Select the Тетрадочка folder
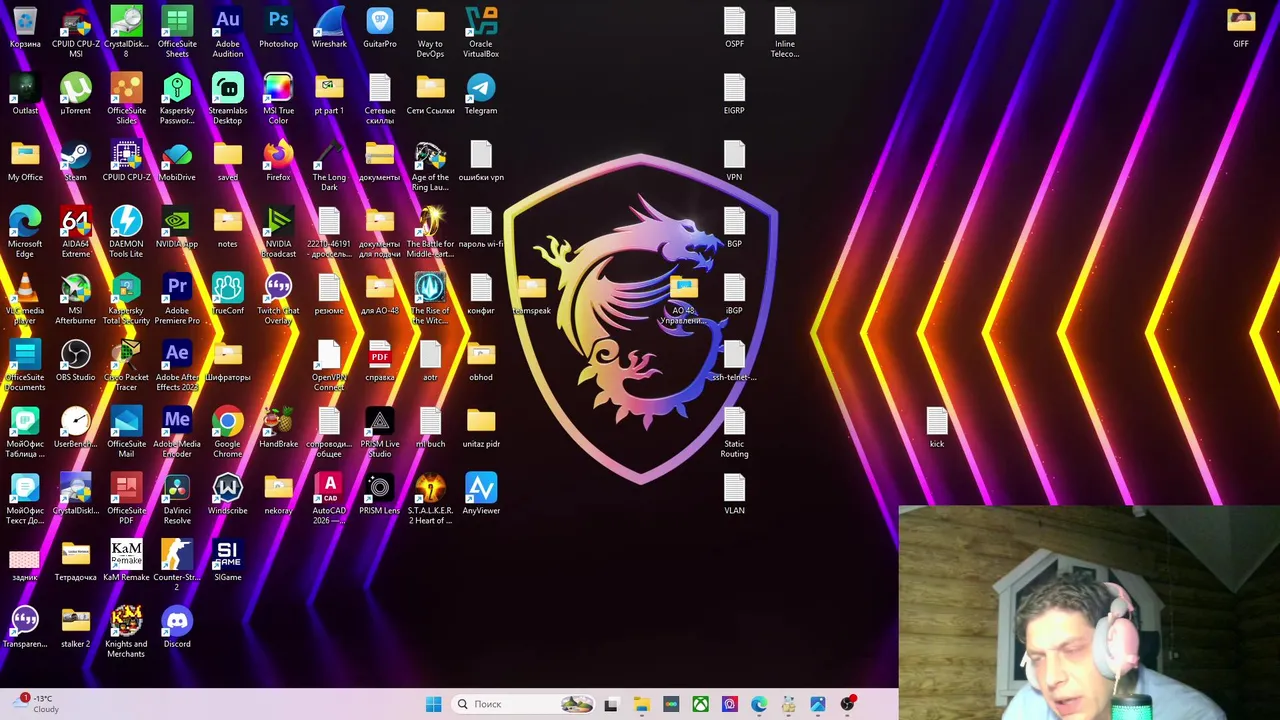The width and height of the screenshot is (1280, 720). pyautogui.click(x=76, y=561)
